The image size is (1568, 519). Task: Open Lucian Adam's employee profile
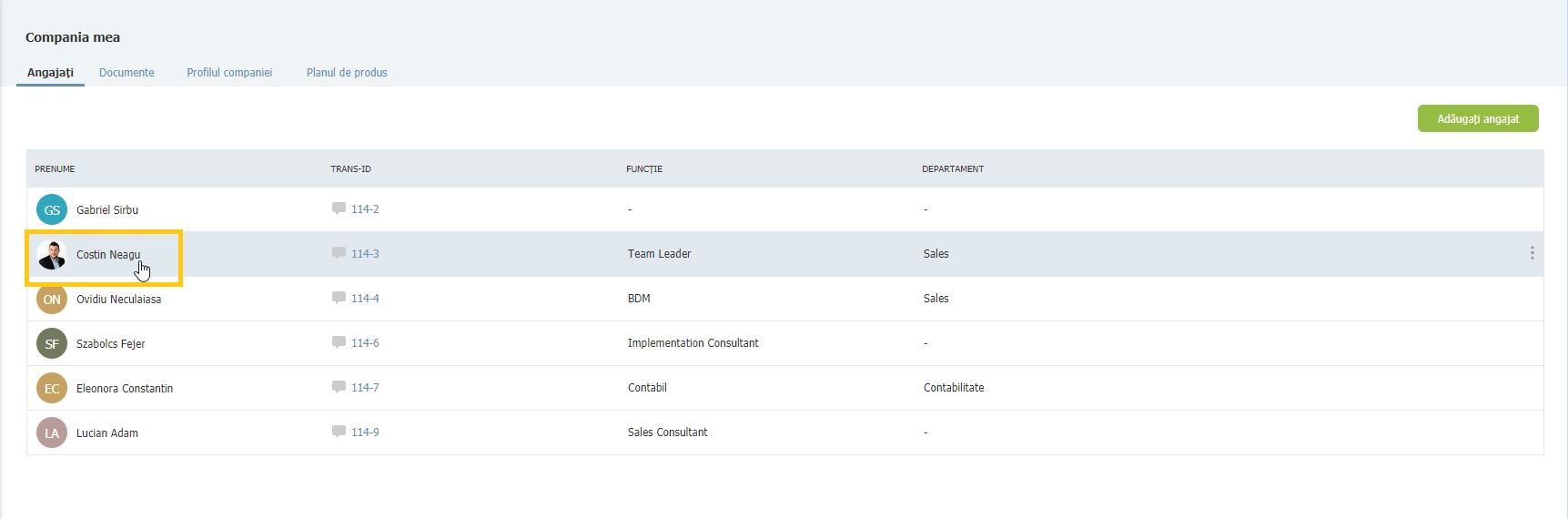tap(107, 432)
